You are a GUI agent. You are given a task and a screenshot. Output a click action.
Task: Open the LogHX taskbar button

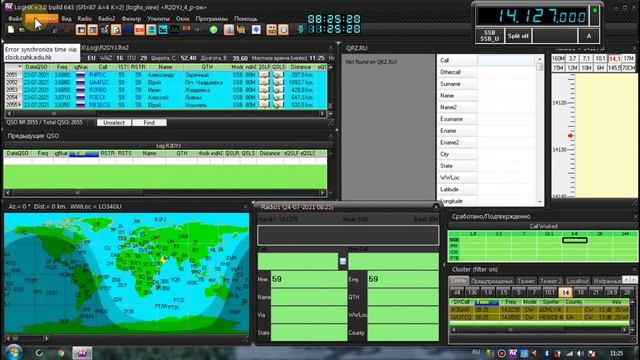tap(82, 353)
